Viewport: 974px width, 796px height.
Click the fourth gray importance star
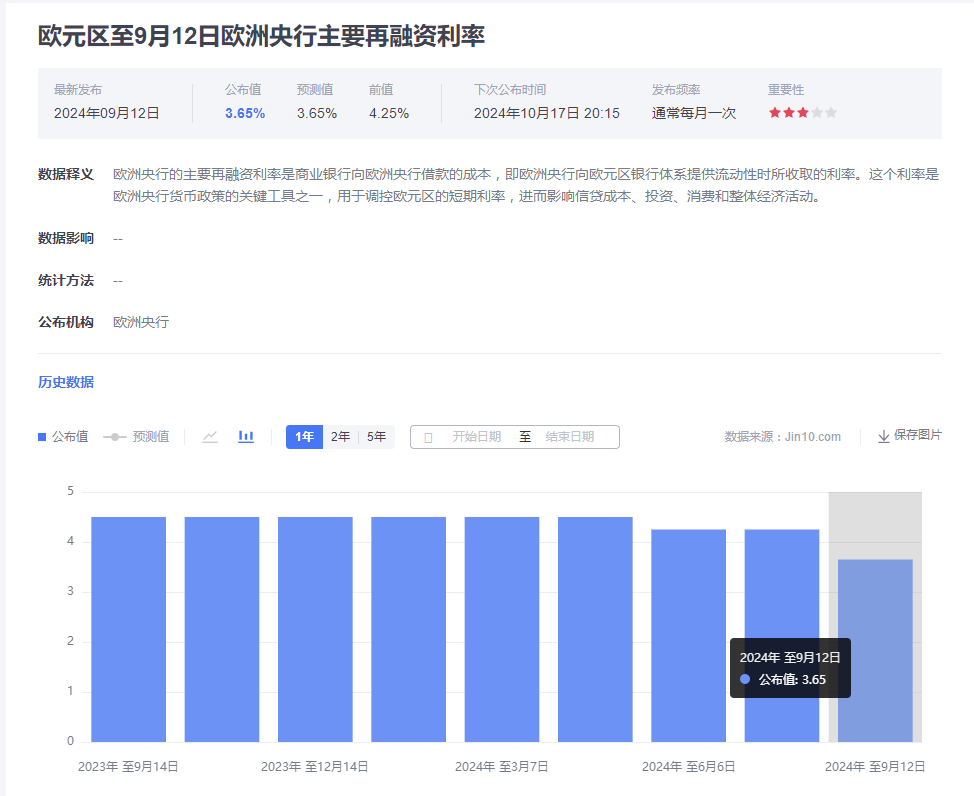point(817,113)
